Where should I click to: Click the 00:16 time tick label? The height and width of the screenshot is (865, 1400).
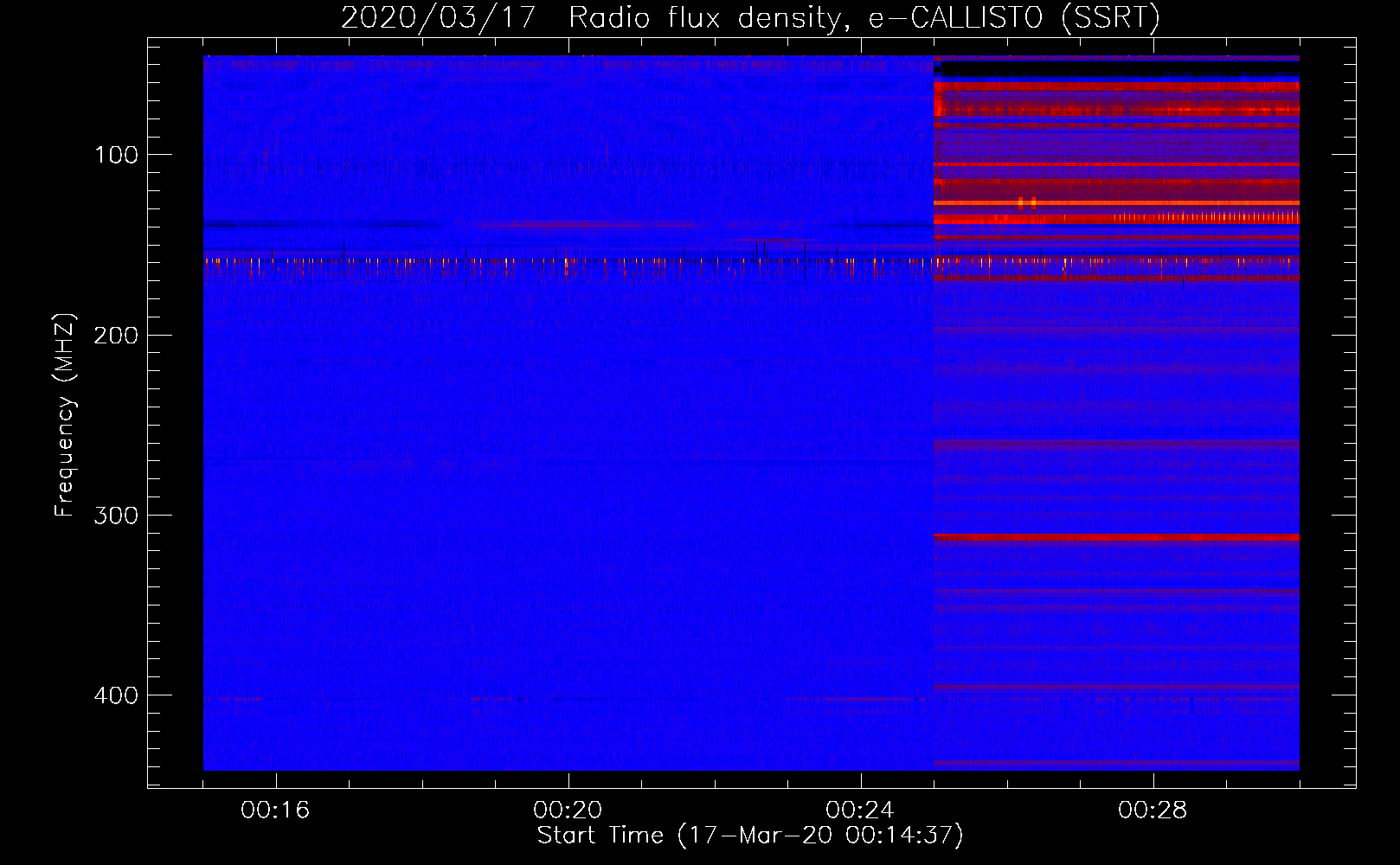pyautogui.click(x=275, y=810)
